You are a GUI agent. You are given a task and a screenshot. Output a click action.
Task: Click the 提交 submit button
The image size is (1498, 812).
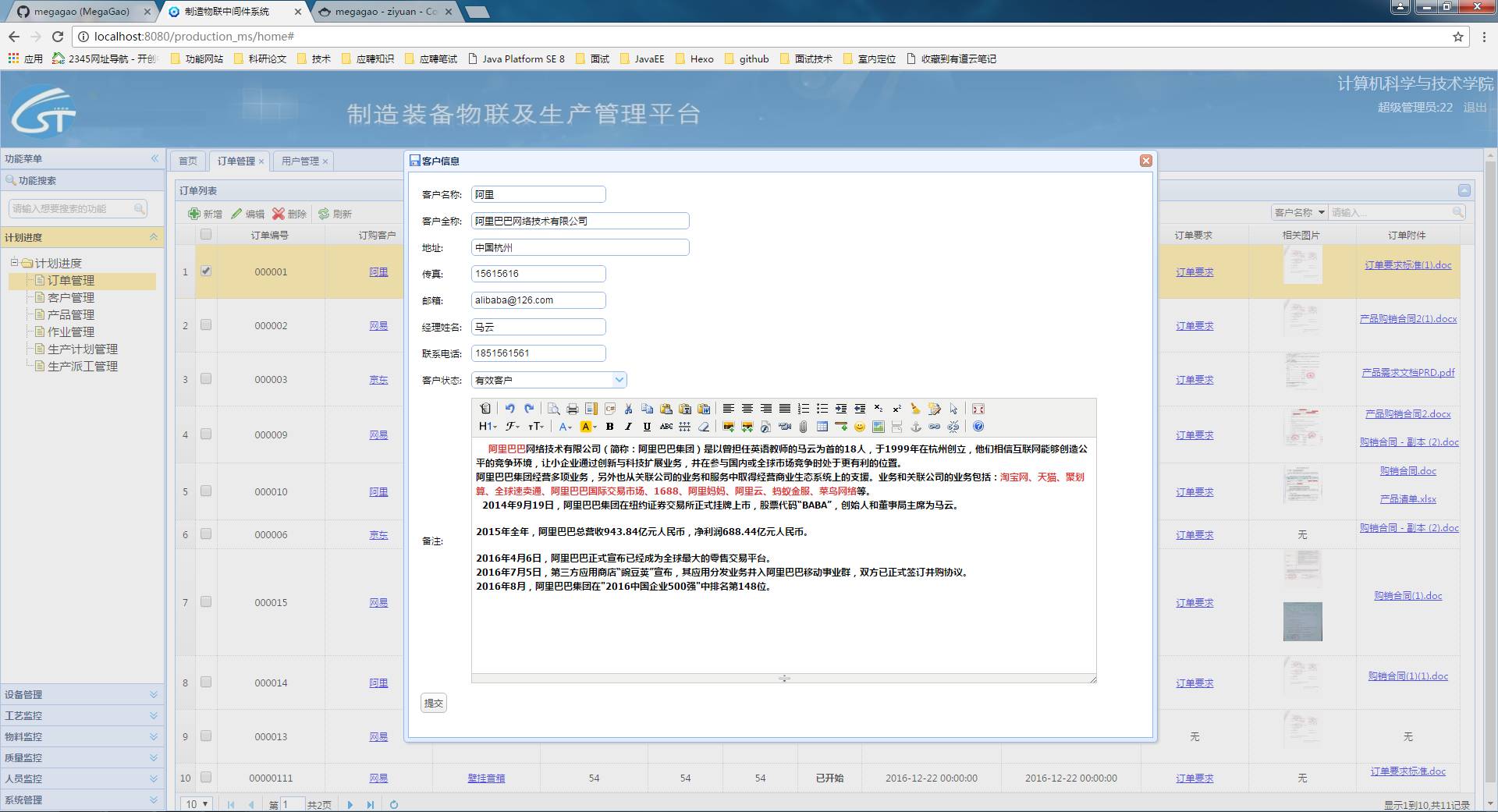[434, 703]
